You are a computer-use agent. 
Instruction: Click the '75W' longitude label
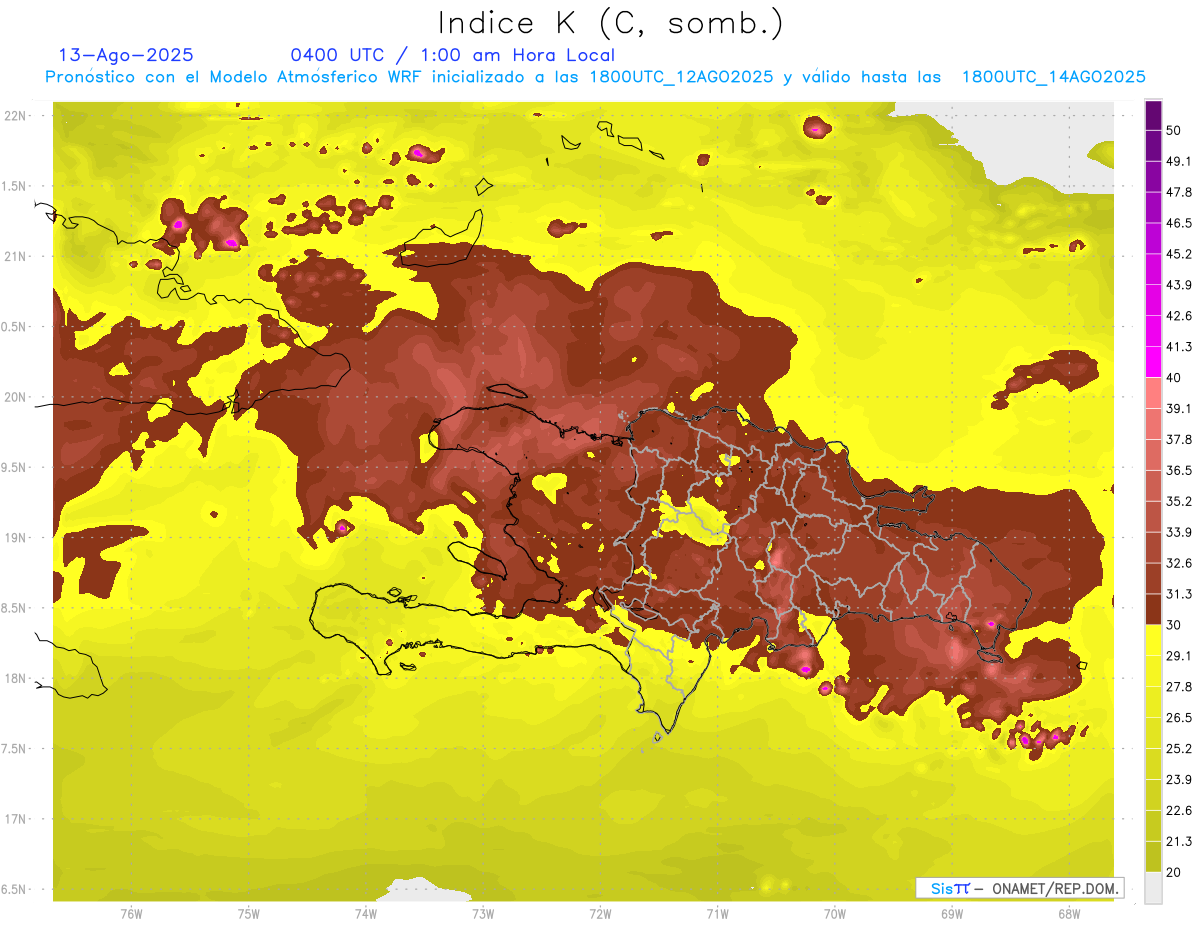point(249,912)
